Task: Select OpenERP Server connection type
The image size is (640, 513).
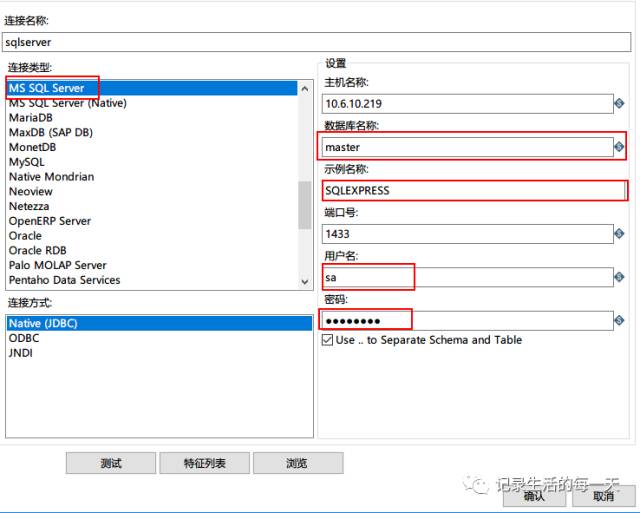Action: click(x=152, y=221)
